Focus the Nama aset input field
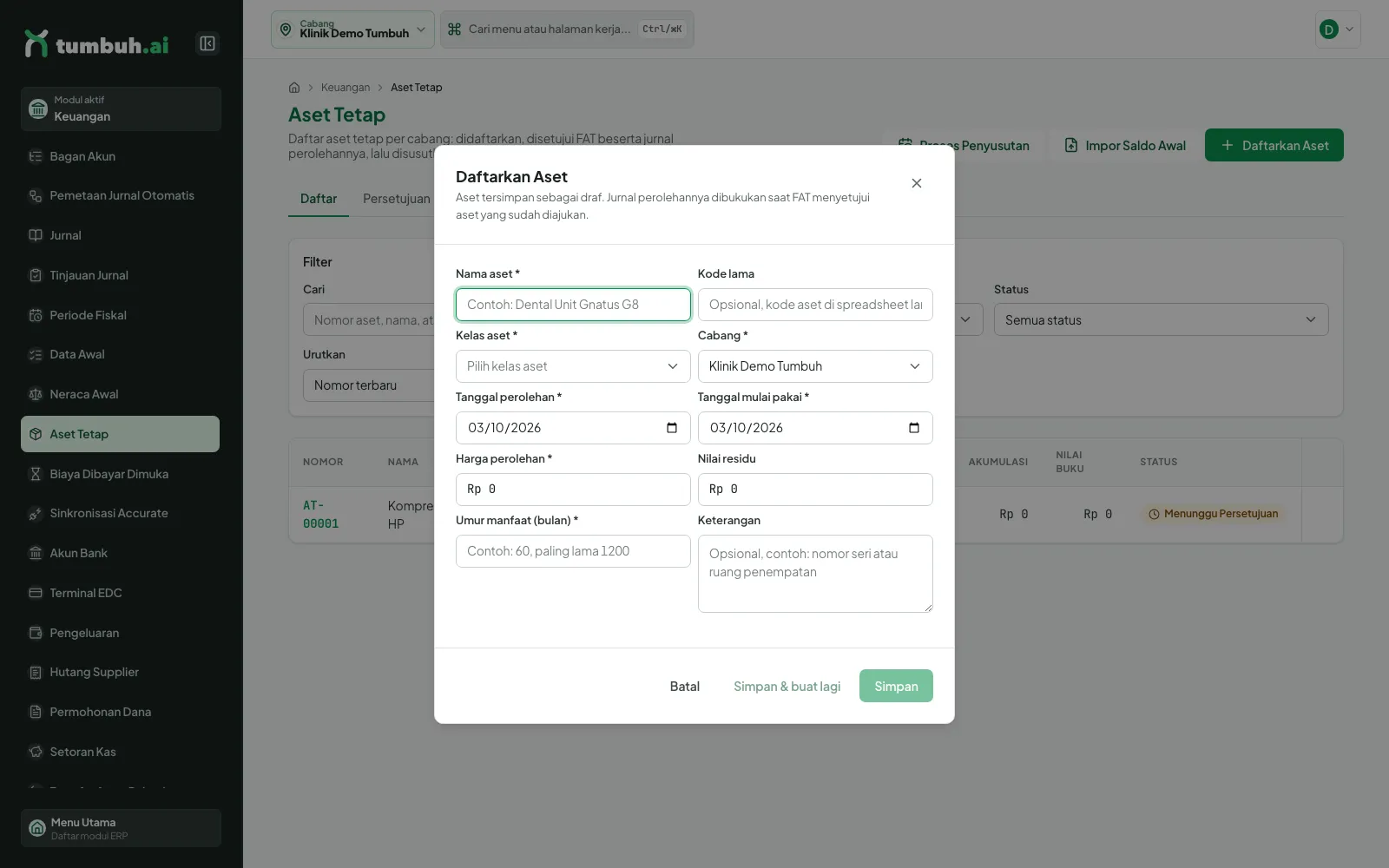 [x=573, y=305]
